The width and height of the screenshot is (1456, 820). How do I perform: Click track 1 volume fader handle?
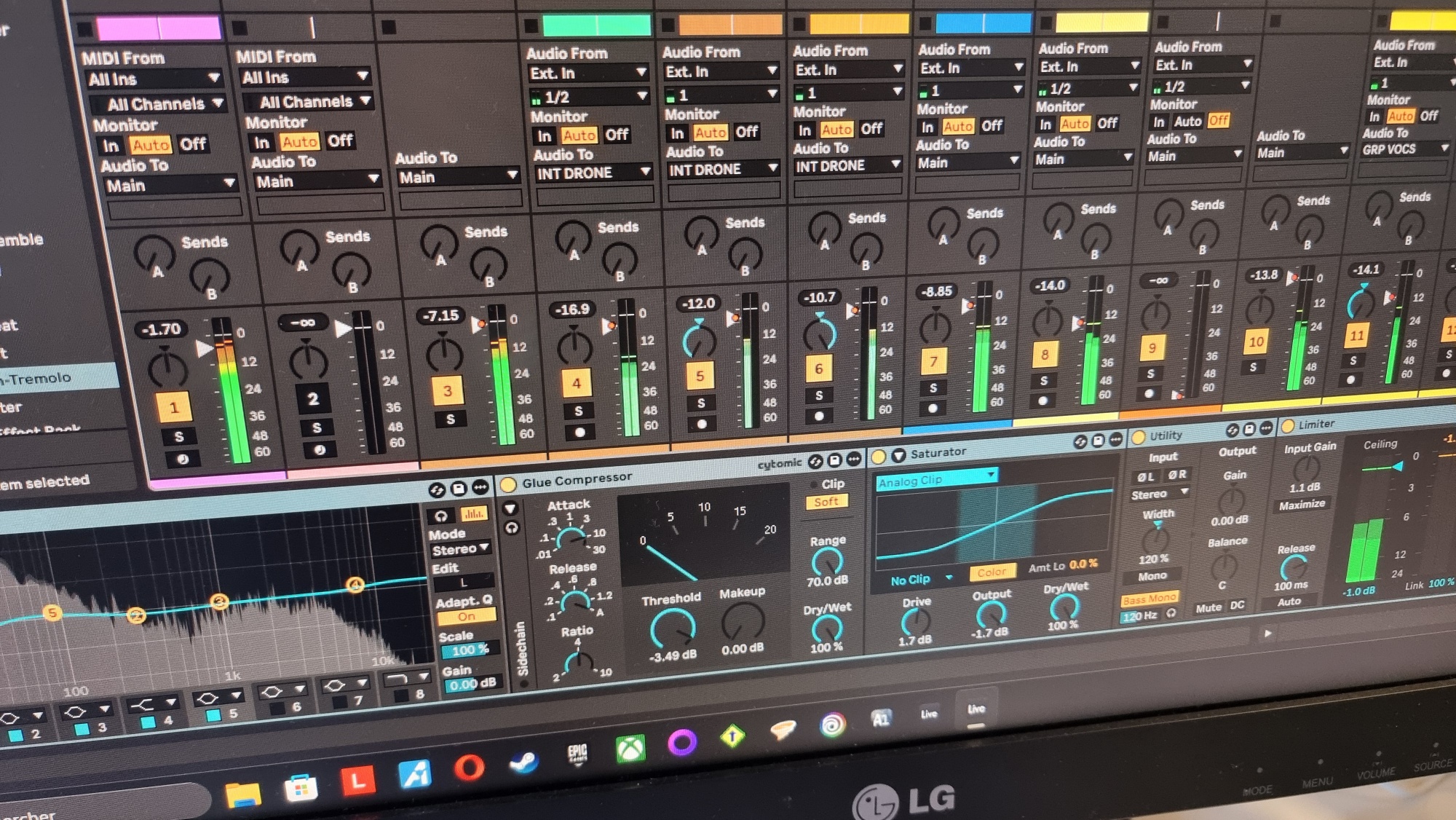pyautogui.click(x=205, y=349)
